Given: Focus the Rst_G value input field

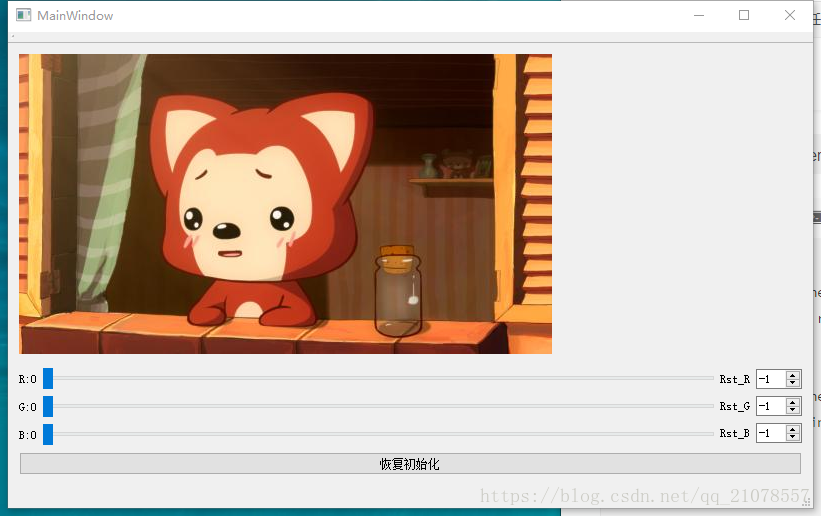Looking at the screenshot, I should click(x=772, y=406).
